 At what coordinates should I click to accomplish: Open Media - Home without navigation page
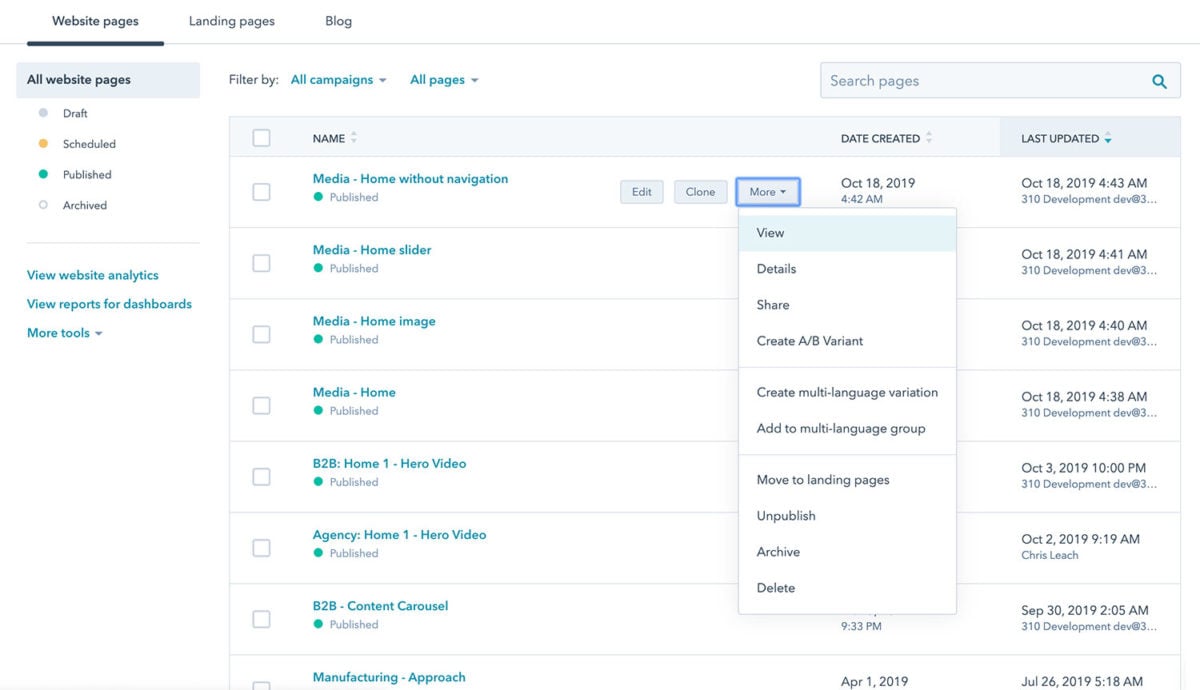click(410, 179)
